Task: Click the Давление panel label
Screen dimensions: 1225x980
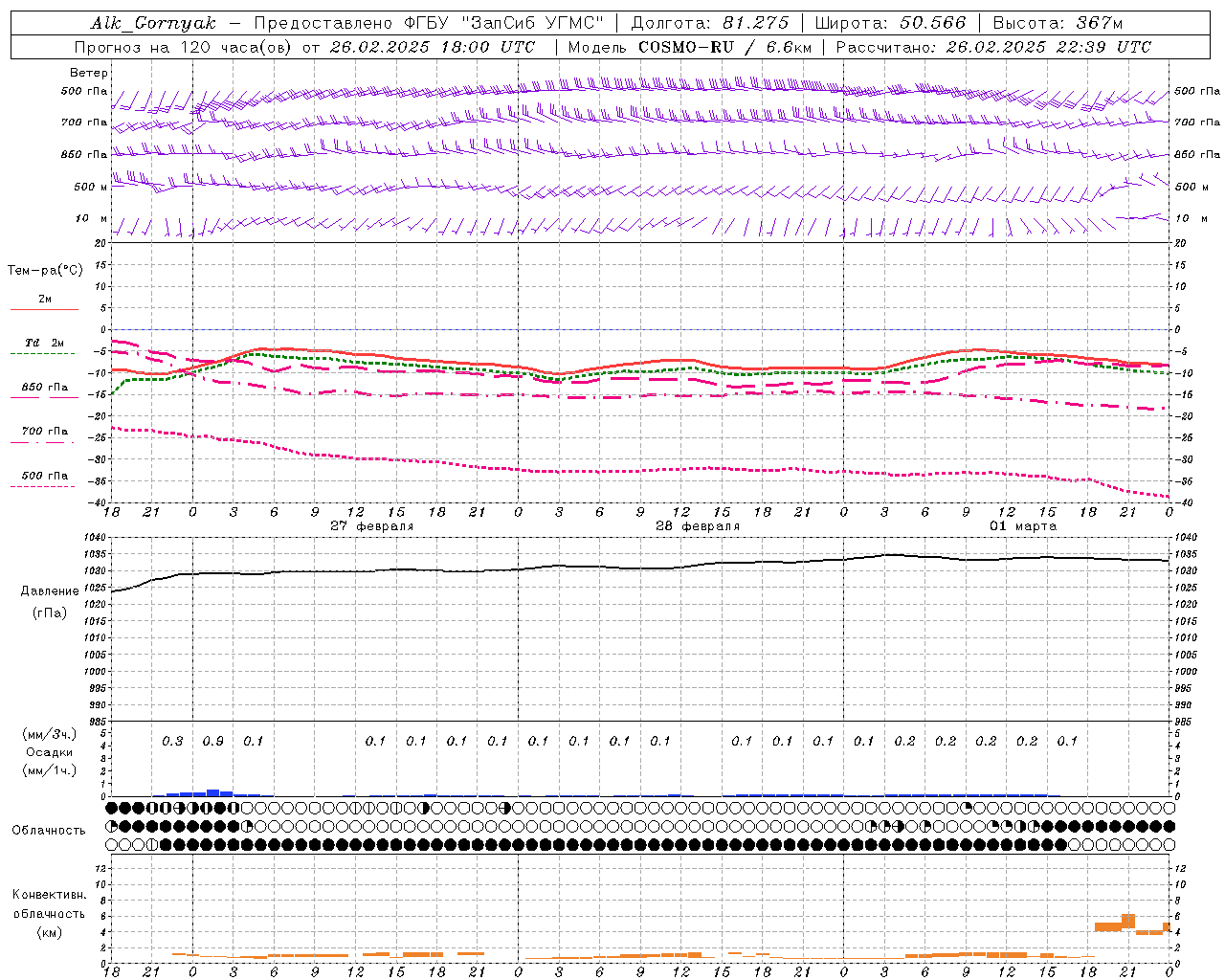Action: tap(50, 591)
